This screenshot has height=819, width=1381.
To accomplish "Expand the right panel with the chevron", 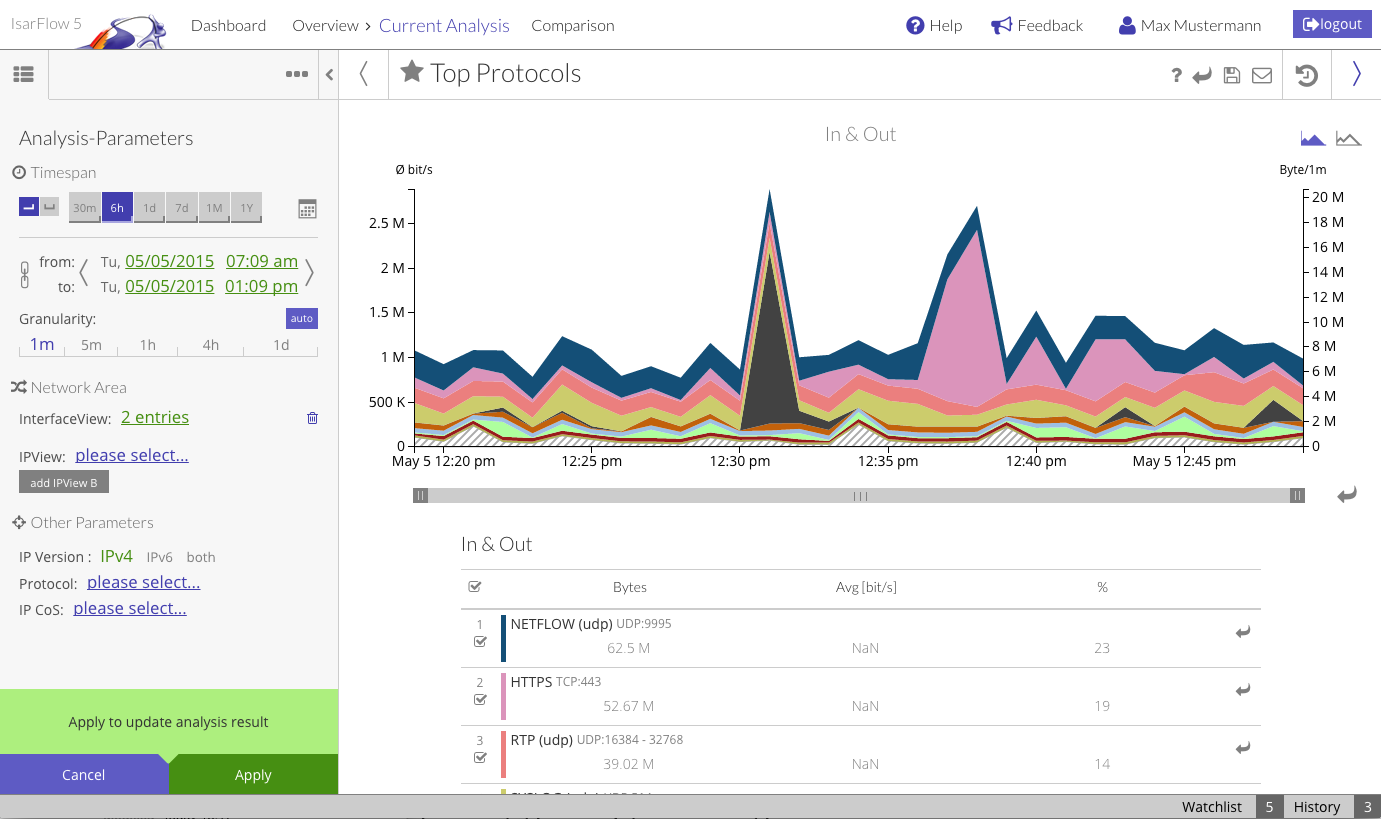I will click(1357, 74).
